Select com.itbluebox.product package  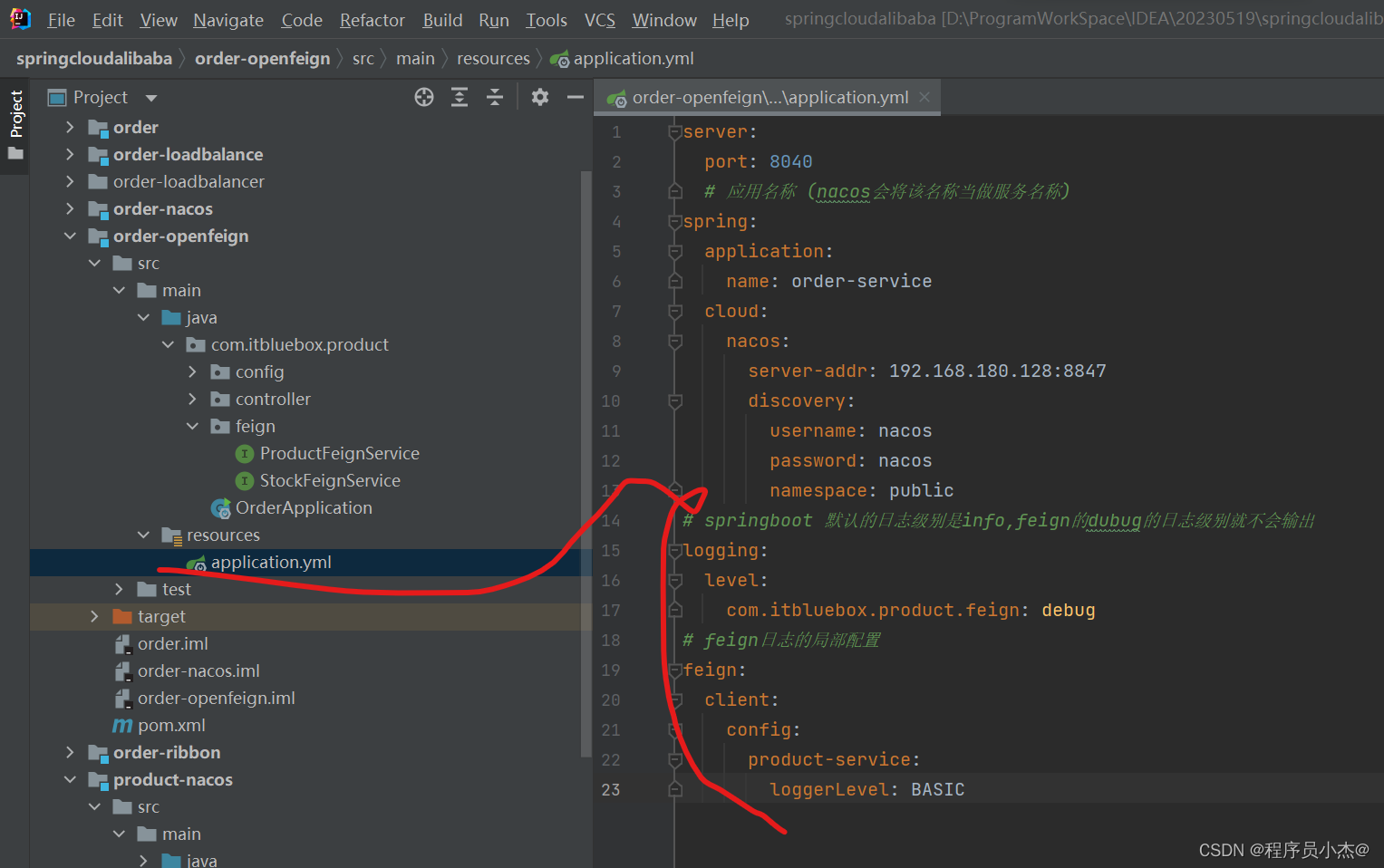(300, 344)
